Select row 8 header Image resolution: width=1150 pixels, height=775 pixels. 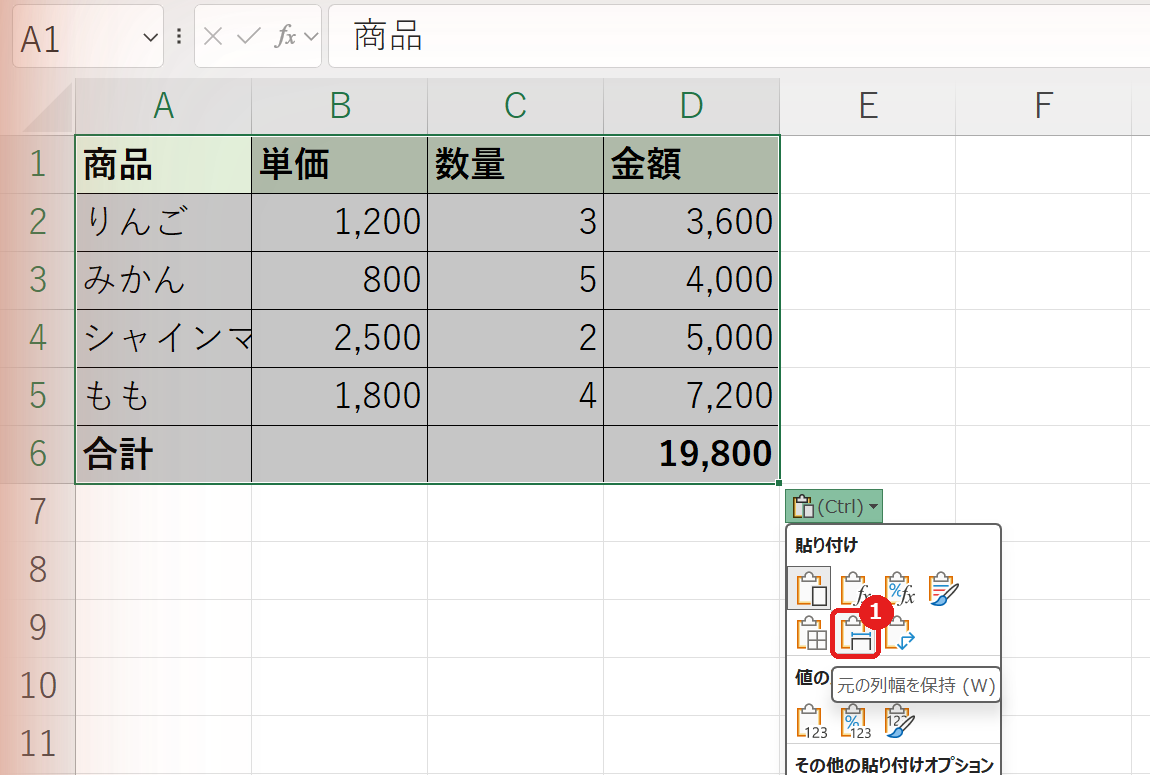(x=38, y=570)
